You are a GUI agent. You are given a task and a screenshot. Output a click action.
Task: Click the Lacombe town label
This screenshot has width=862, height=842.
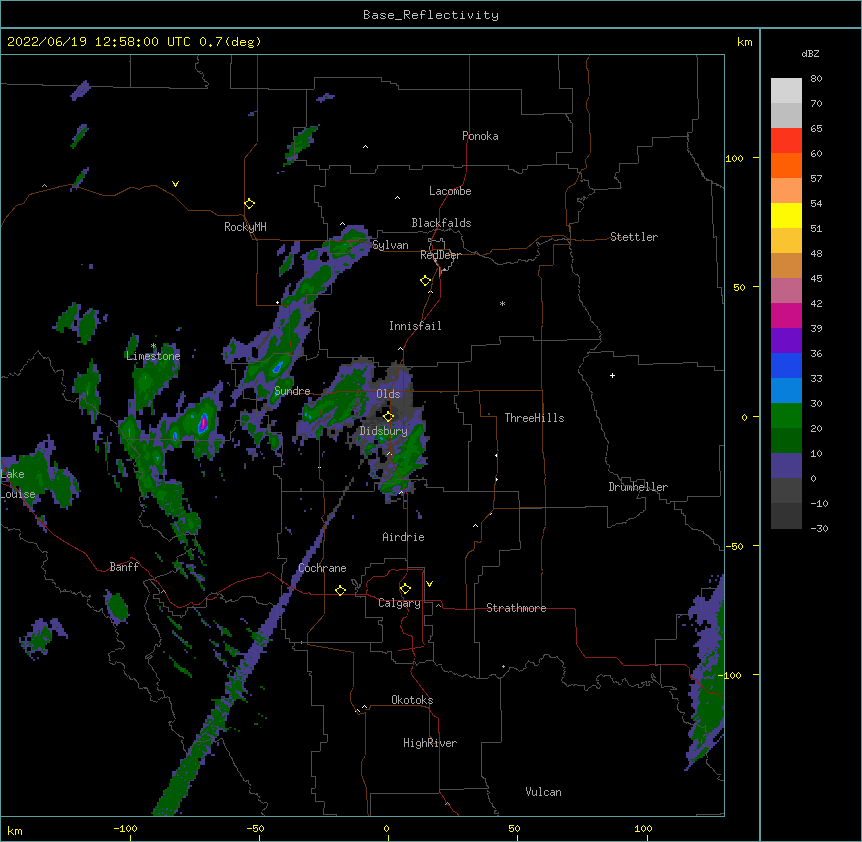(450, 191)
